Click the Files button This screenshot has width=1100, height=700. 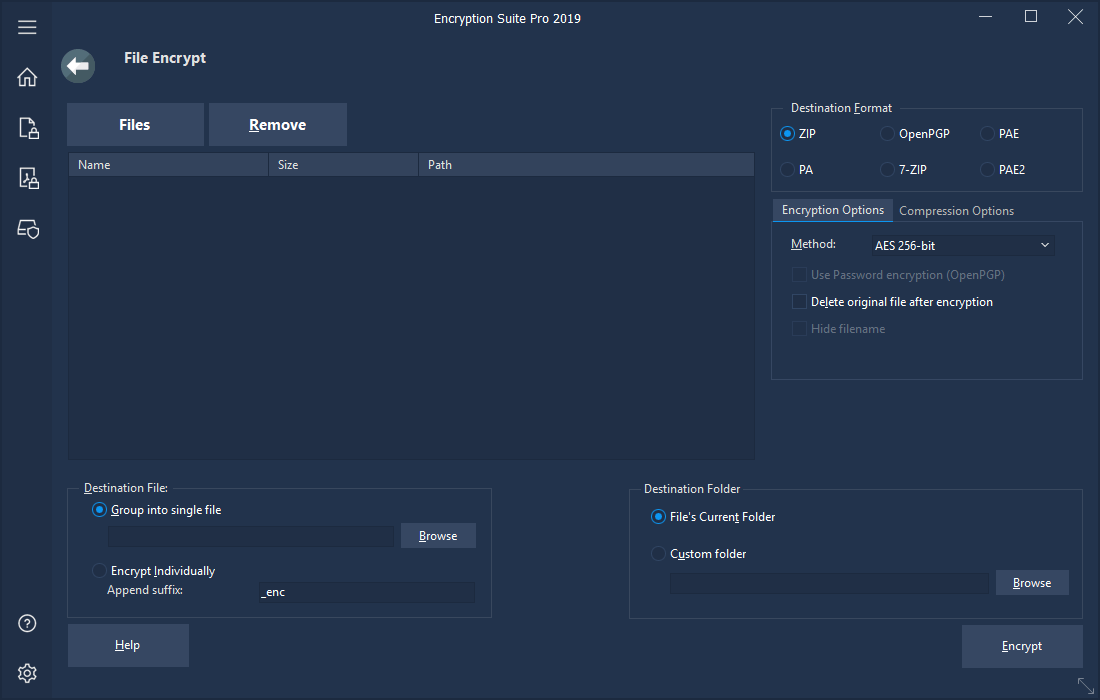135,125
